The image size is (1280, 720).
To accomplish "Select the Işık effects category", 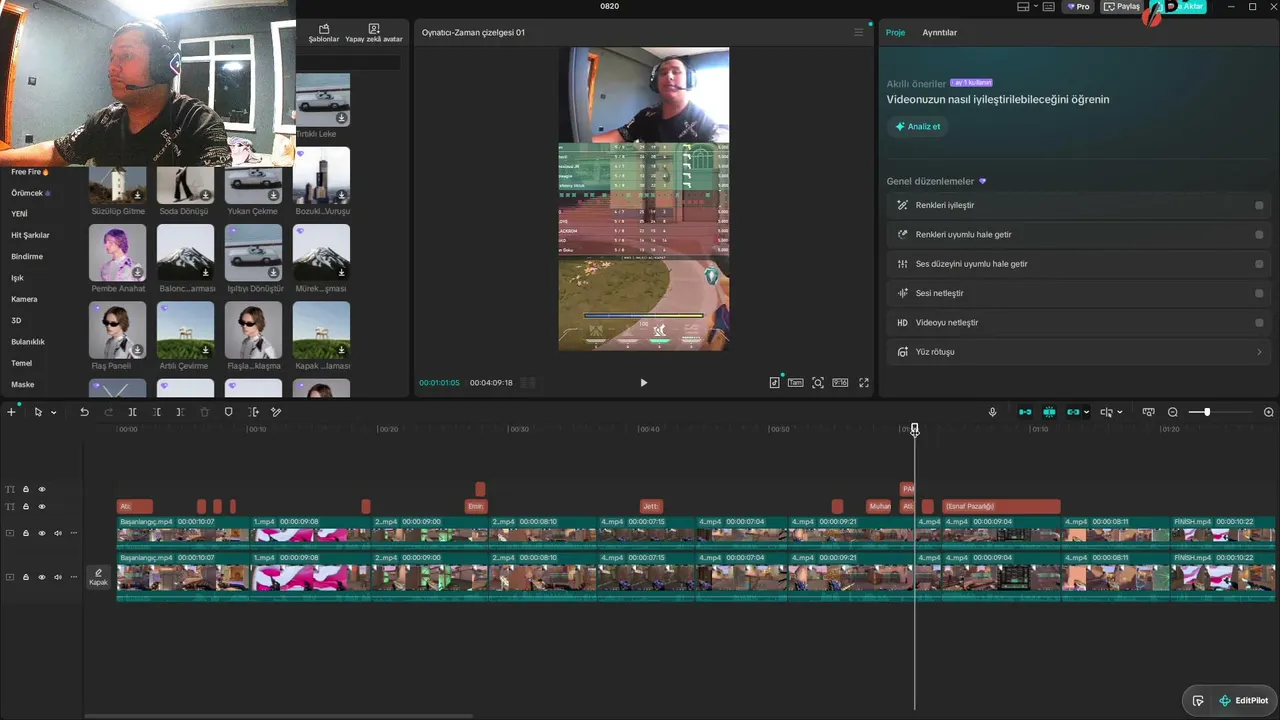I will 17,278.
